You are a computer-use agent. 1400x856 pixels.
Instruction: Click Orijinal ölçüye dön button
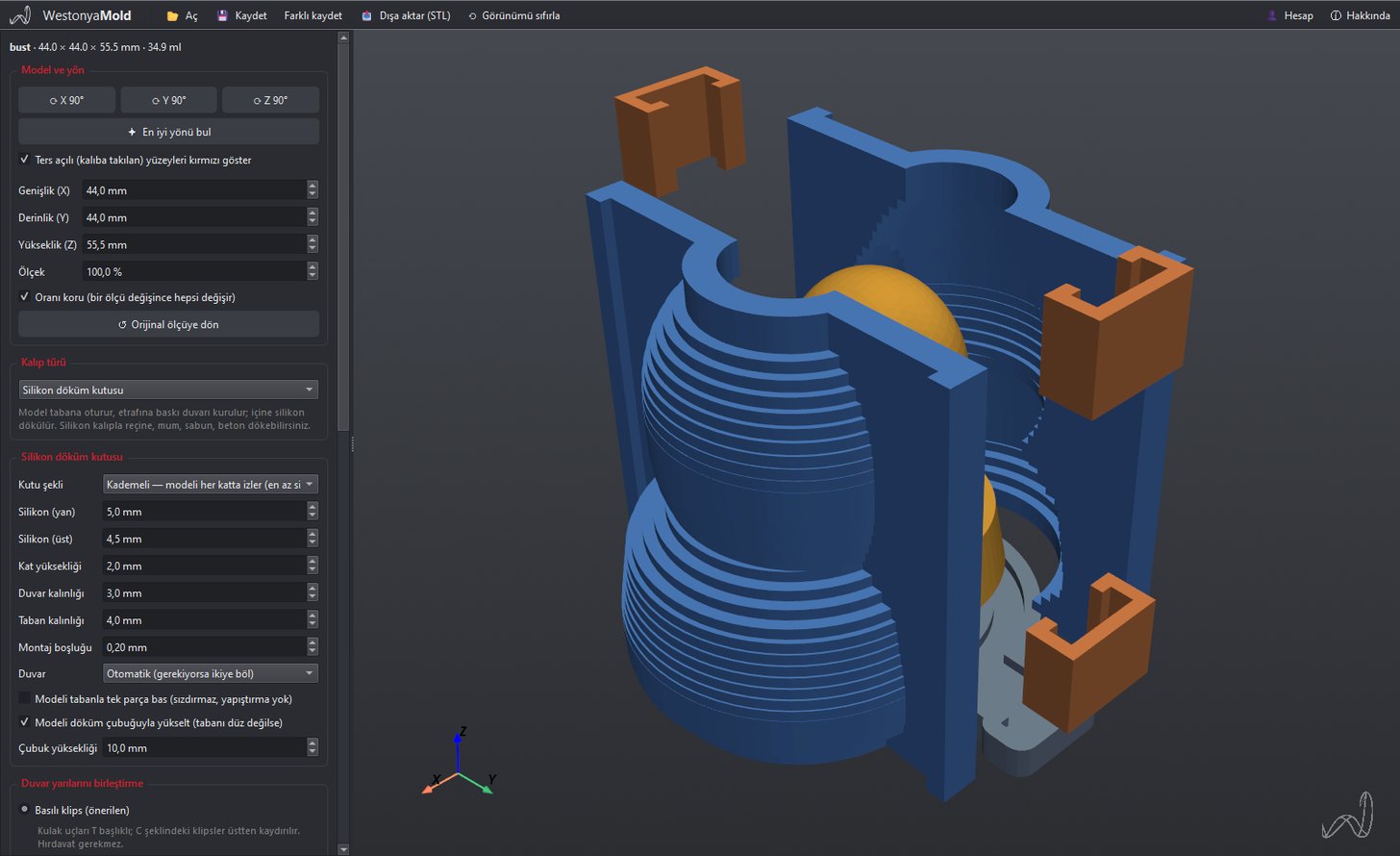pyautogui.click(x=168, y=324)
